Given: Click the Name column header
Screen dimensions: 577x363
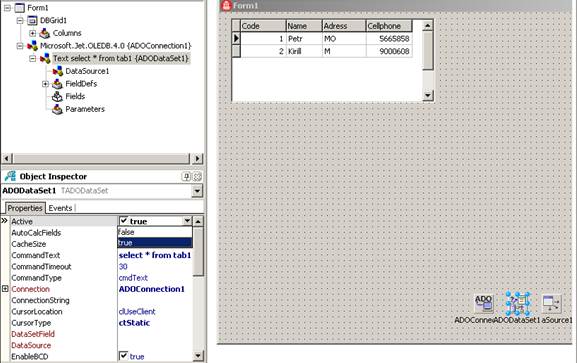Looking at the screenshot, I should 304,26.
